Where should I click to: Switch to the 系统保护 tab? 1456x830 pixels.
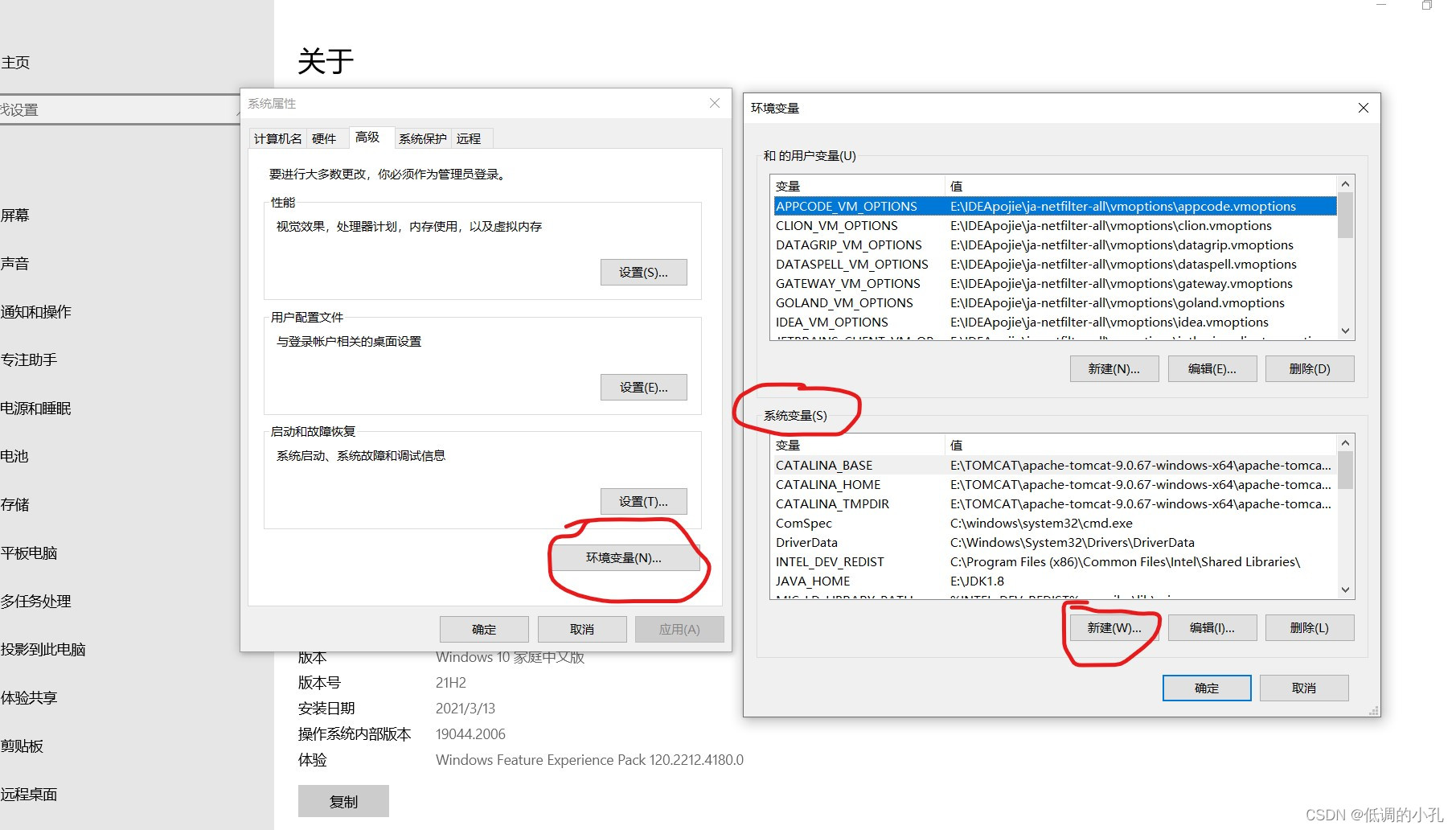pyautogui.click(x=423, y=138)
